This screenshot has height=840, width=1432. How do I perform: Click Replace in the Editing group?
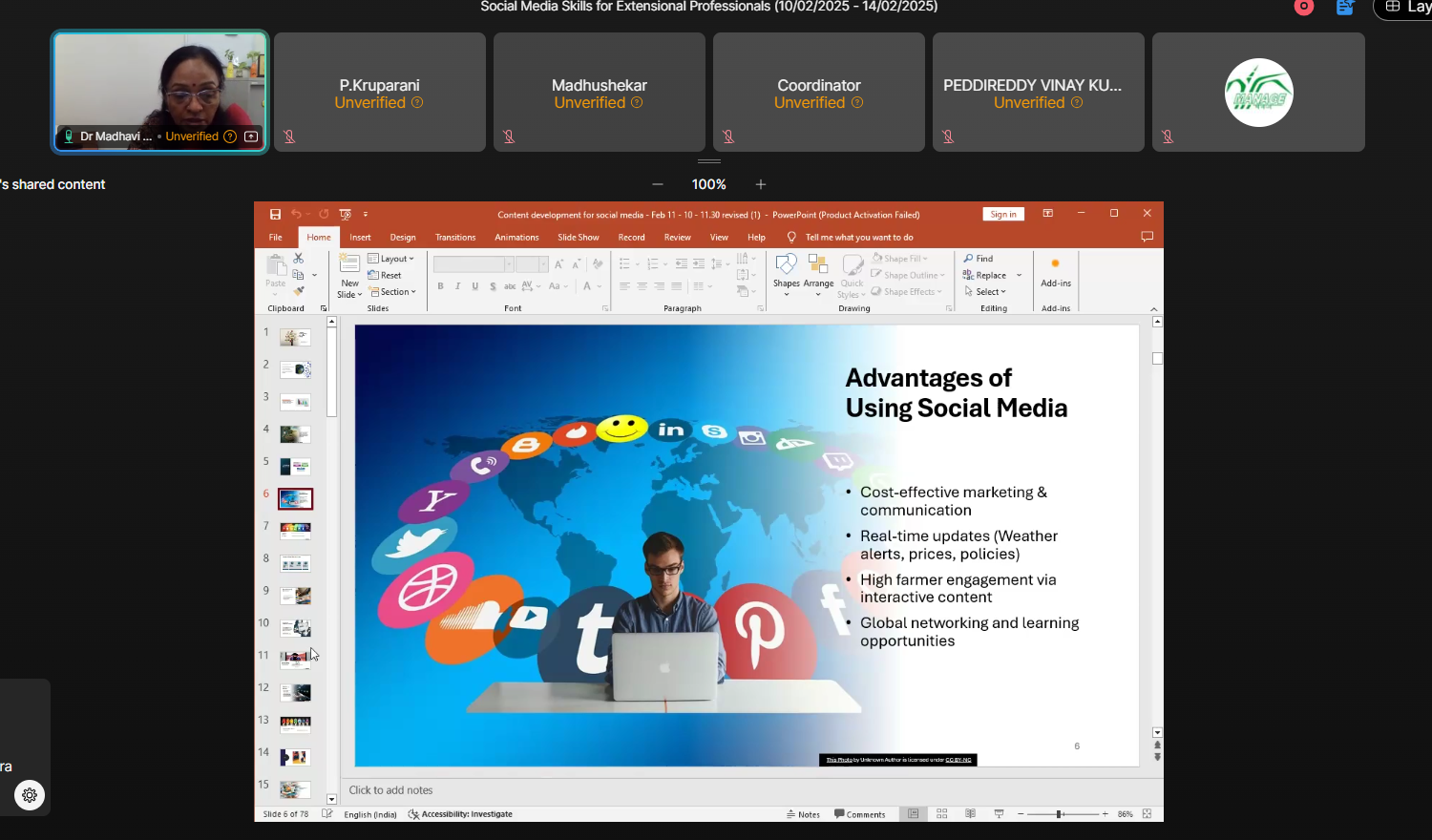(985, 275)
